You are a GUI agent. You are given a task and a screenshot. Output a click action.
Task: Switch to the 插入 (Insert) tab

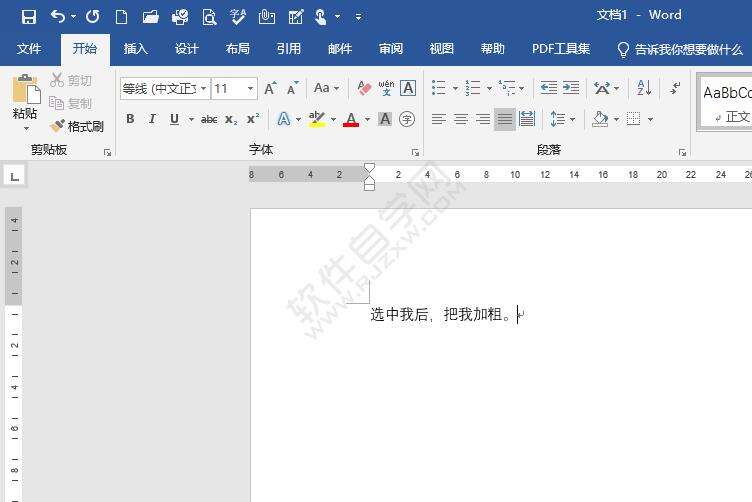[135, 49]
